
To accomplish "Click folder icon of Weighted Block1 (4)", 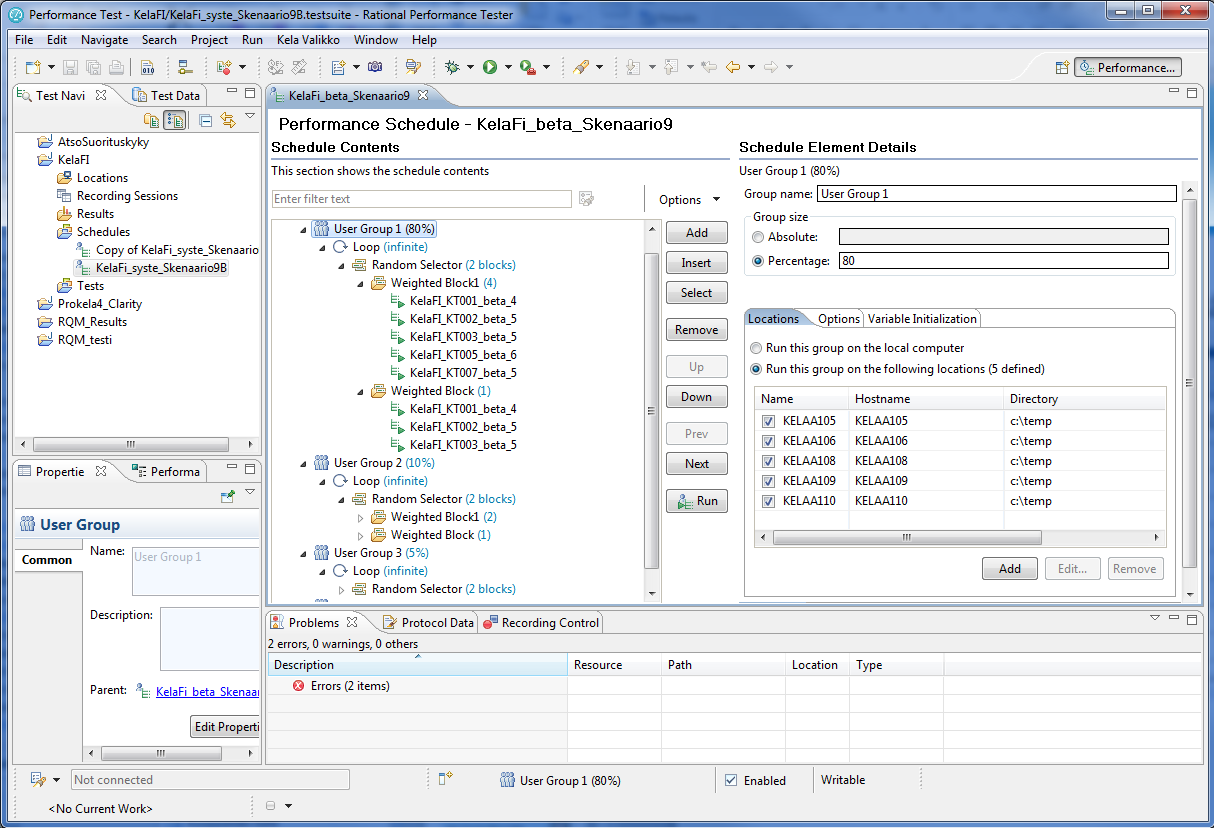I will (378, 283).
